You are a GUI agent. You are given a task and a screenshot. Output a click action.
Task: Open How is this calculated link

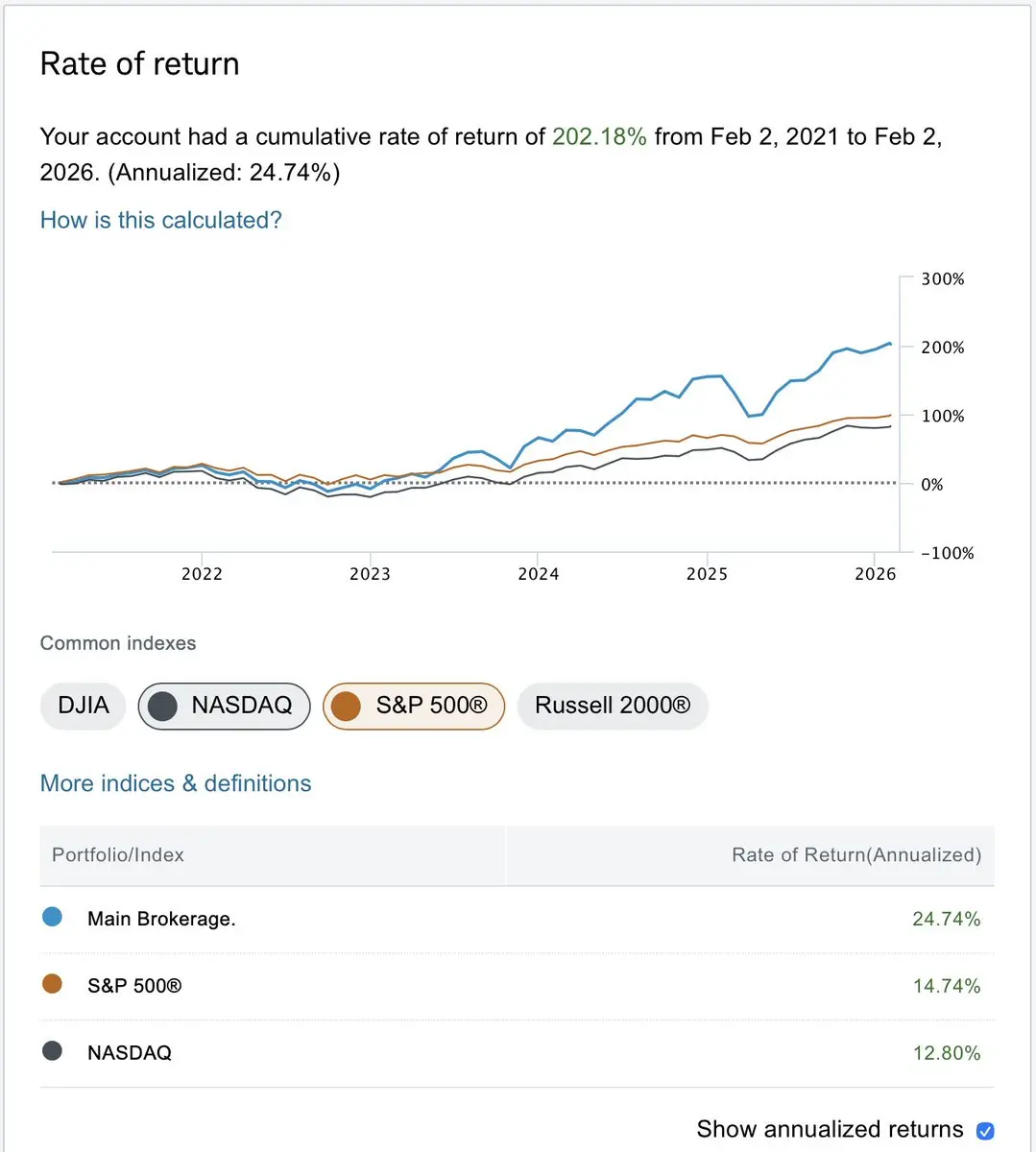pos(161,220)
